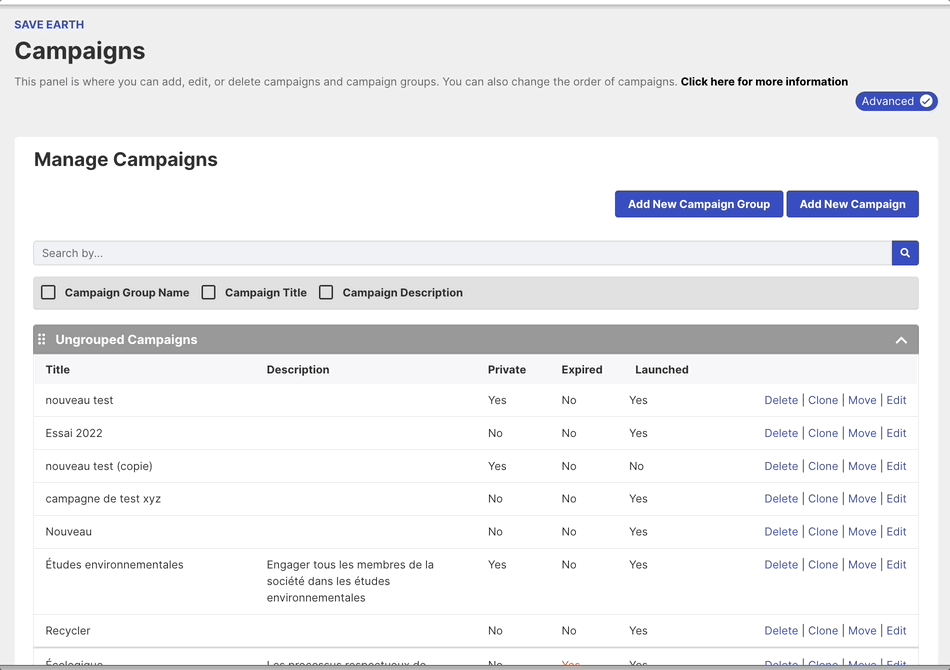Image resolution: width=950 pixels, height=670 pixels.
Task: Move the Recycler campaign
Action: [862, 631]
